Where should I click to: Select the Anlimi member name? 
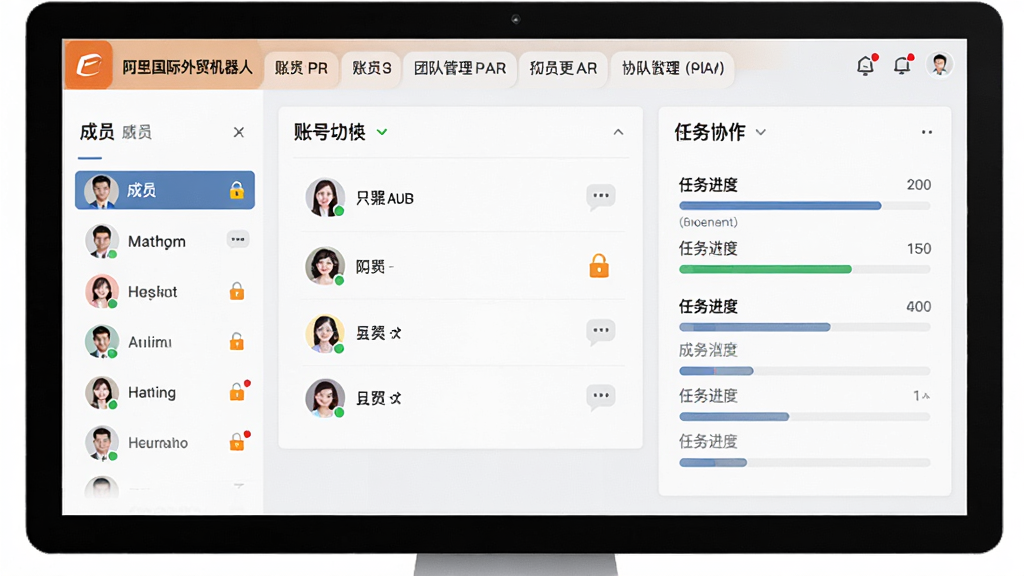(x=150, y=342)
